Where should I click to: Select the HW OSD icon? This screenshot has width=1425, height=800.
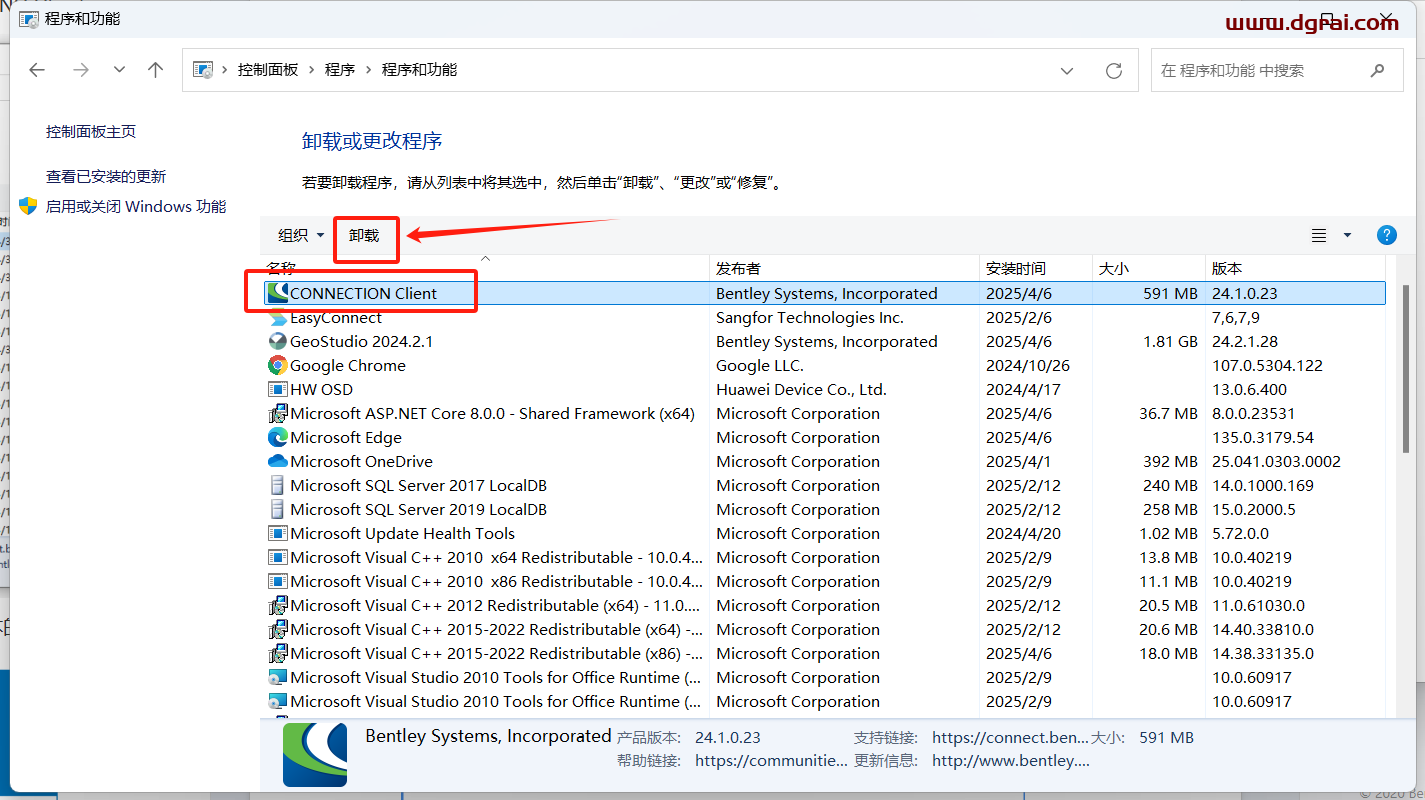point(278,389)
